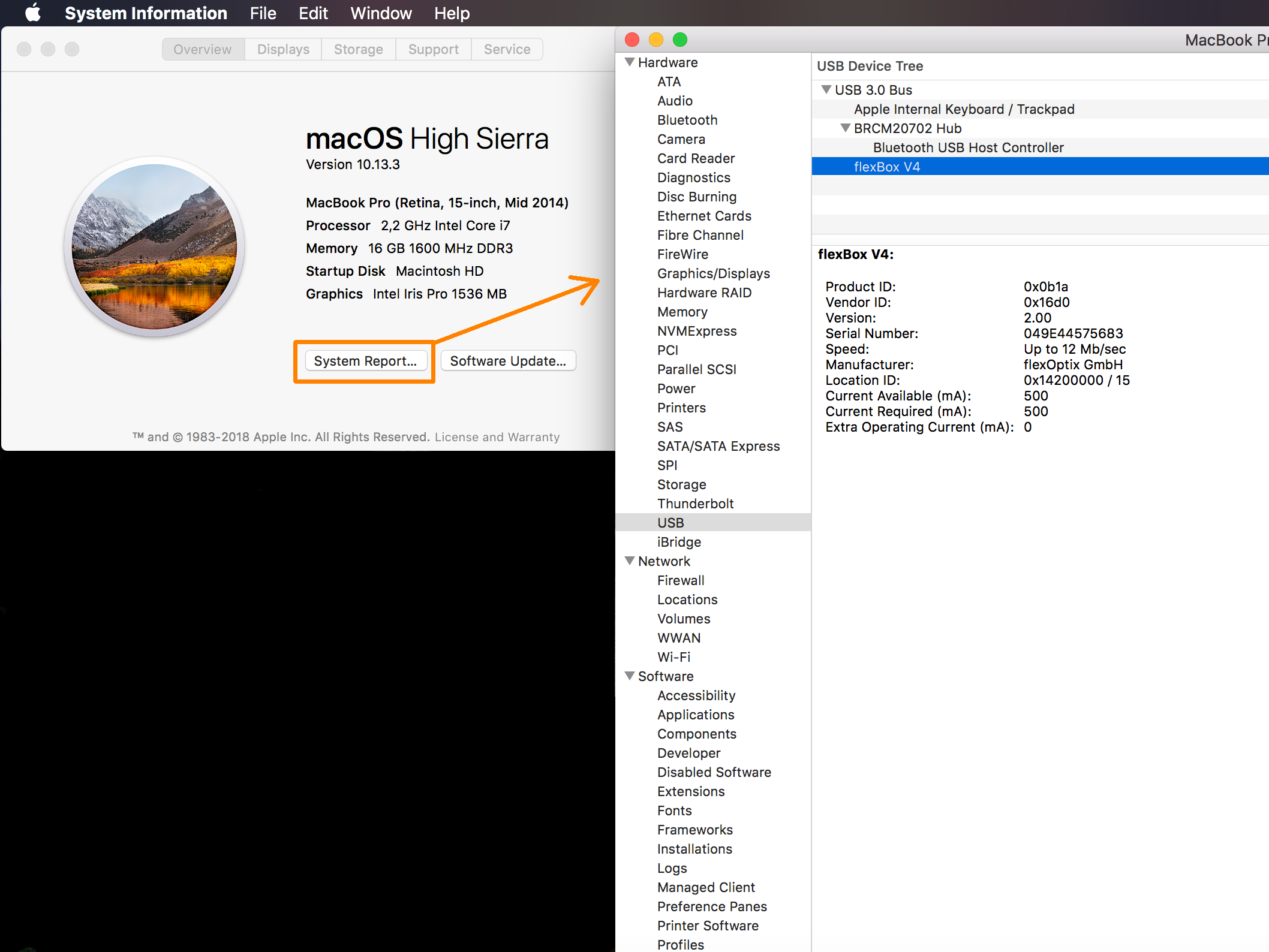Collapse the Network section triangle

click(x=630, y=561)
